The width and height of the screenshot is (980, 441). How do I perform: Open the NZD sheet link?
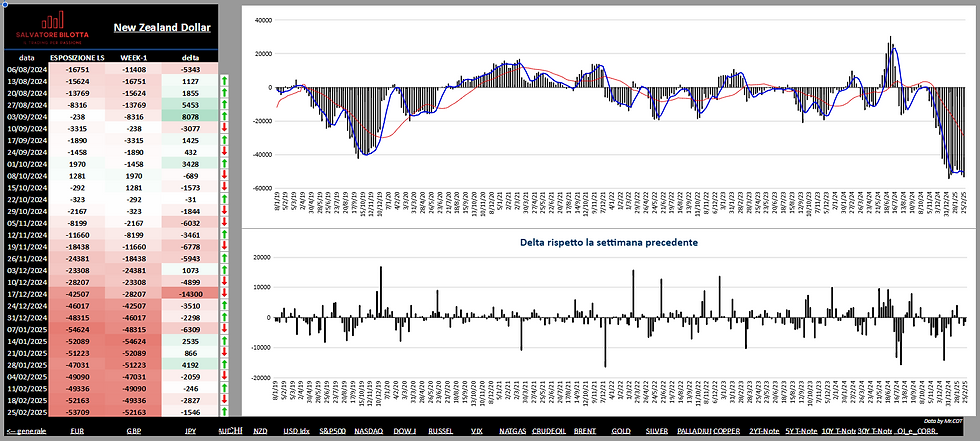(x=260, y=431)
